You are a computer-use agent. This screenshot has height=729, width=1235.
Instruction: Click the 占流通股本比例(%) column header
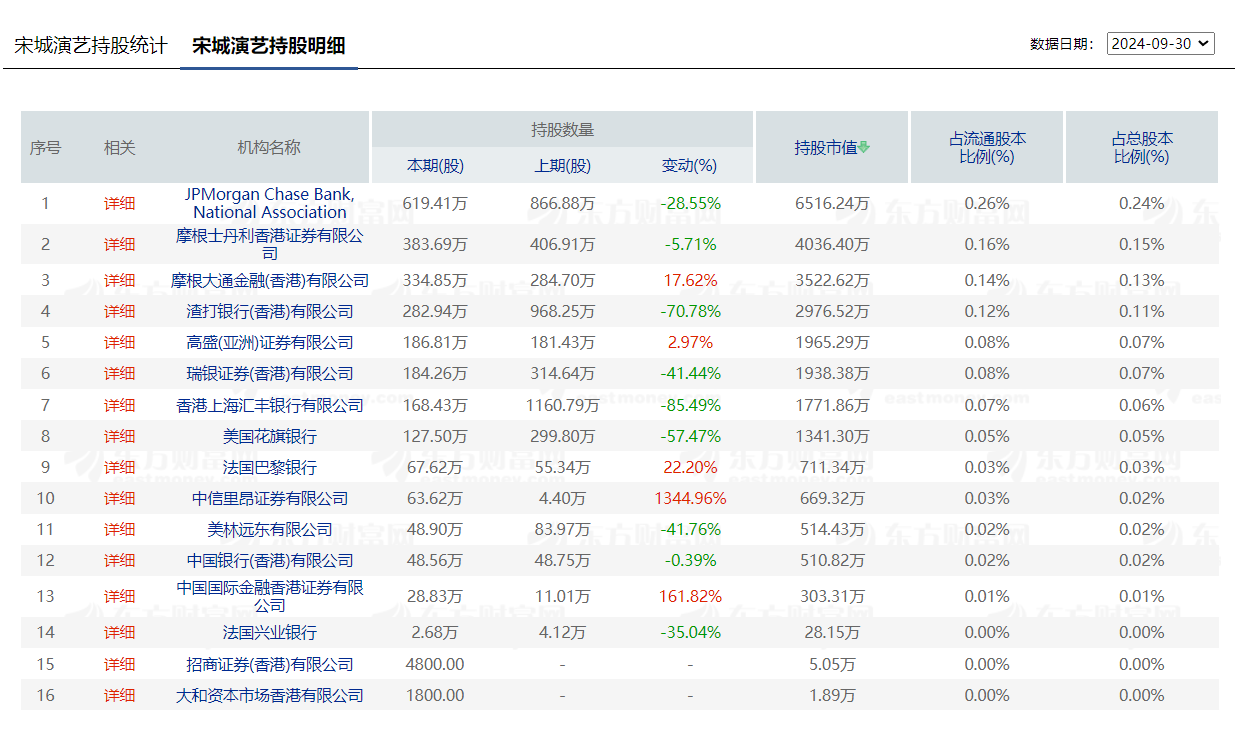point(987,147)
